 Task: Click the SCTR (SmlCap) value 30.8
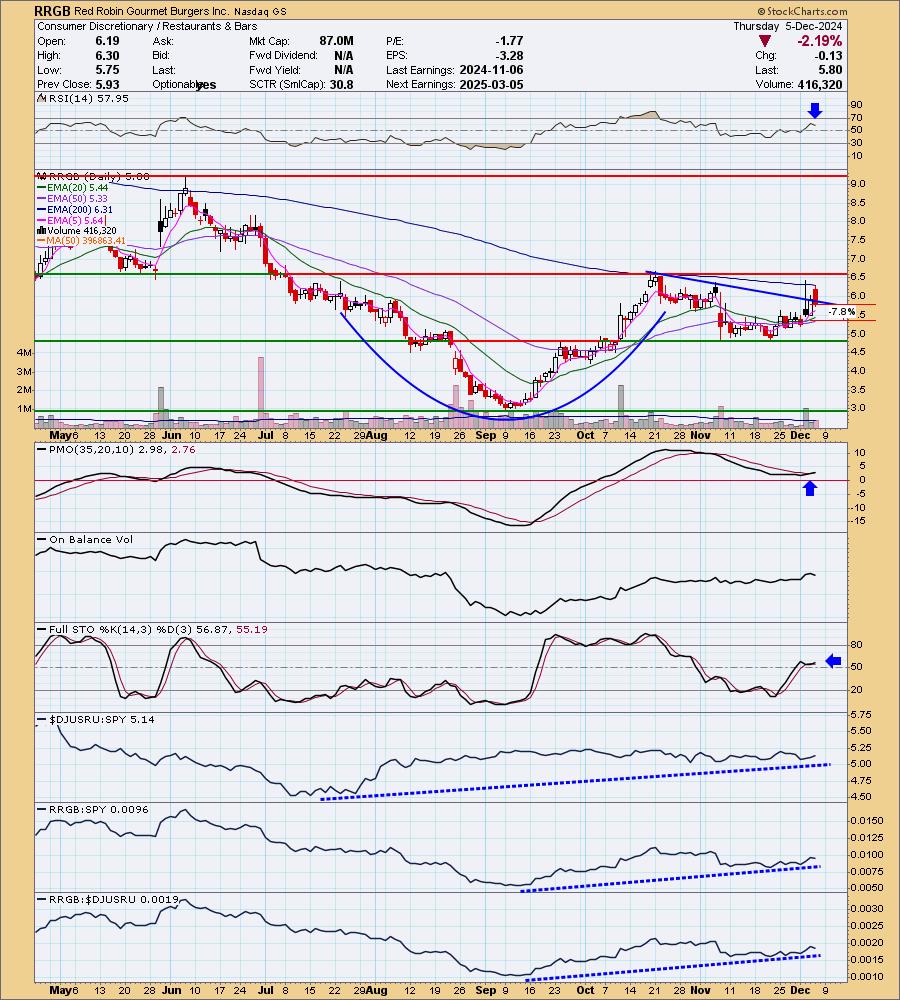(x=342, y=84)
